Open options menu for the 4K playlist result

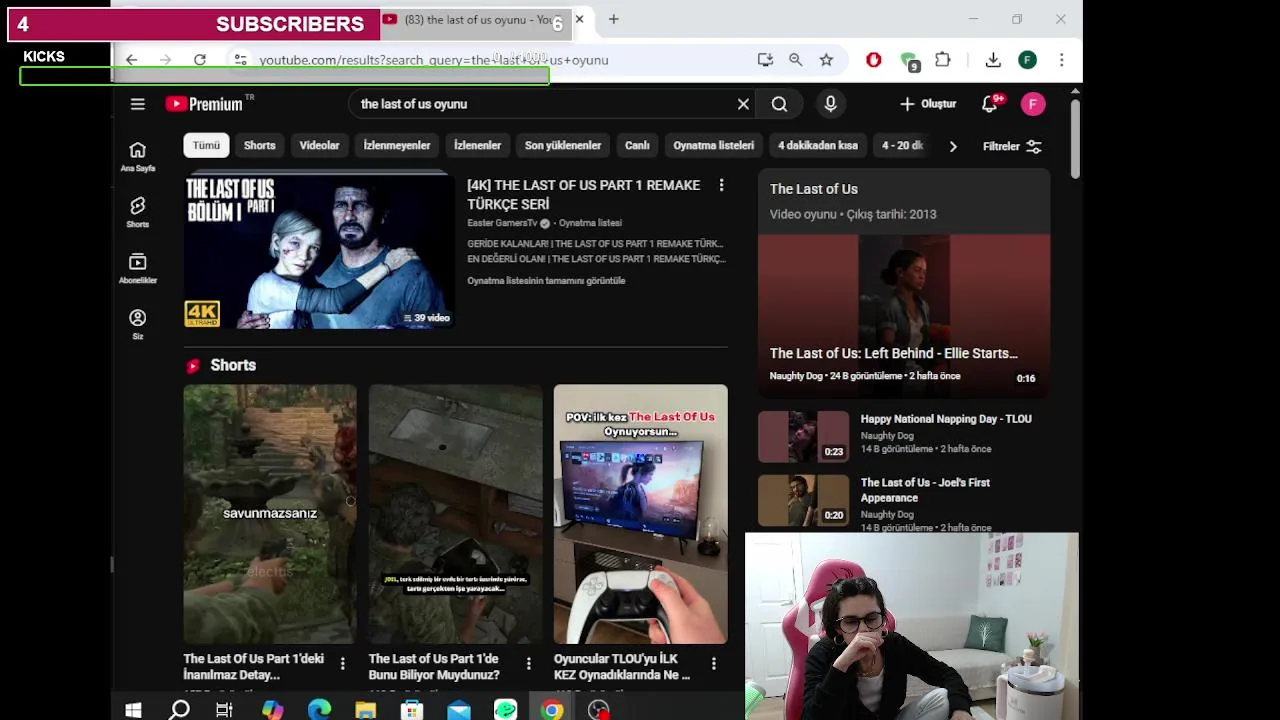(x=721, y=185)
